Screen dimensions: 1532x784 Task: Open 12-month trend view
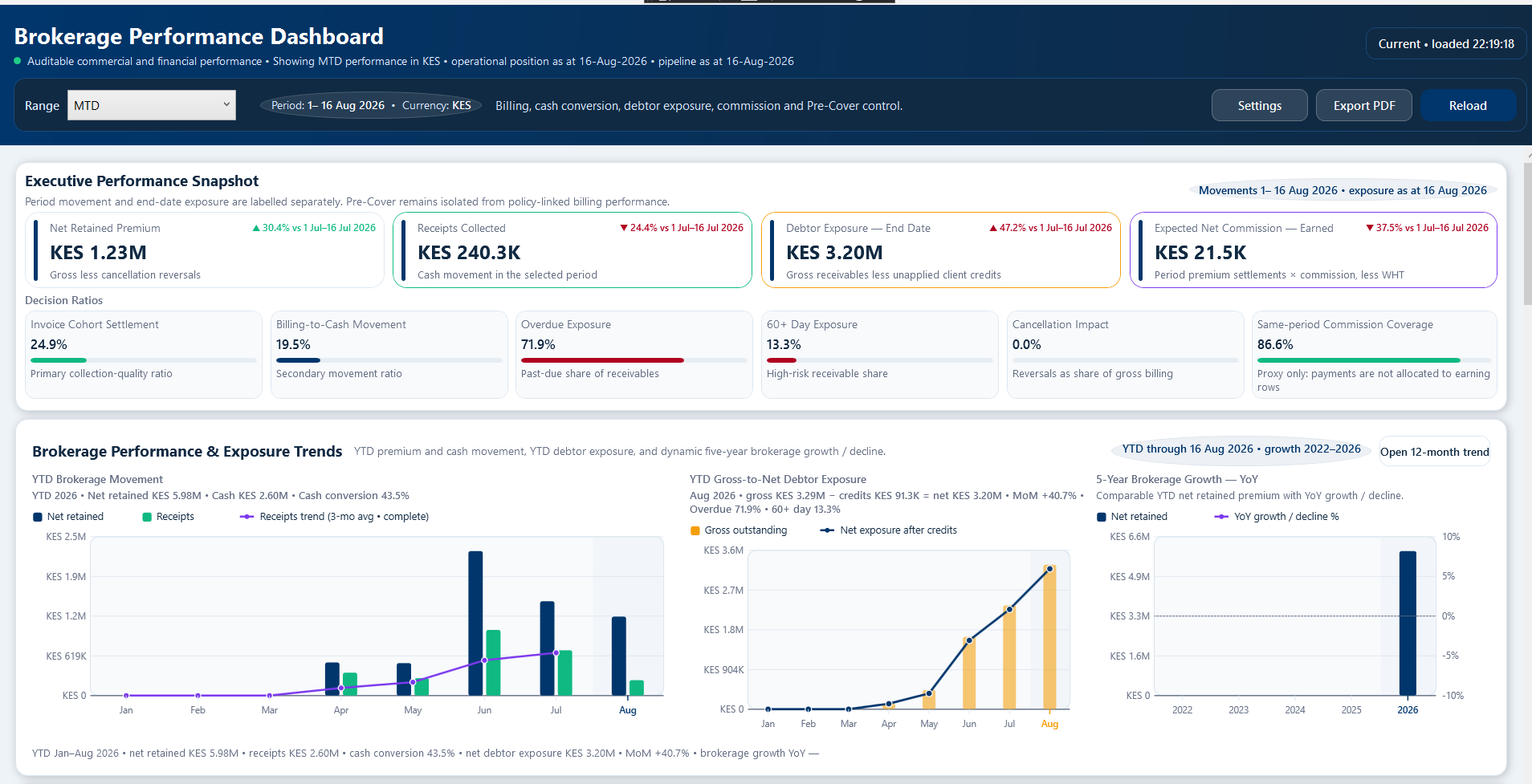1434,452
